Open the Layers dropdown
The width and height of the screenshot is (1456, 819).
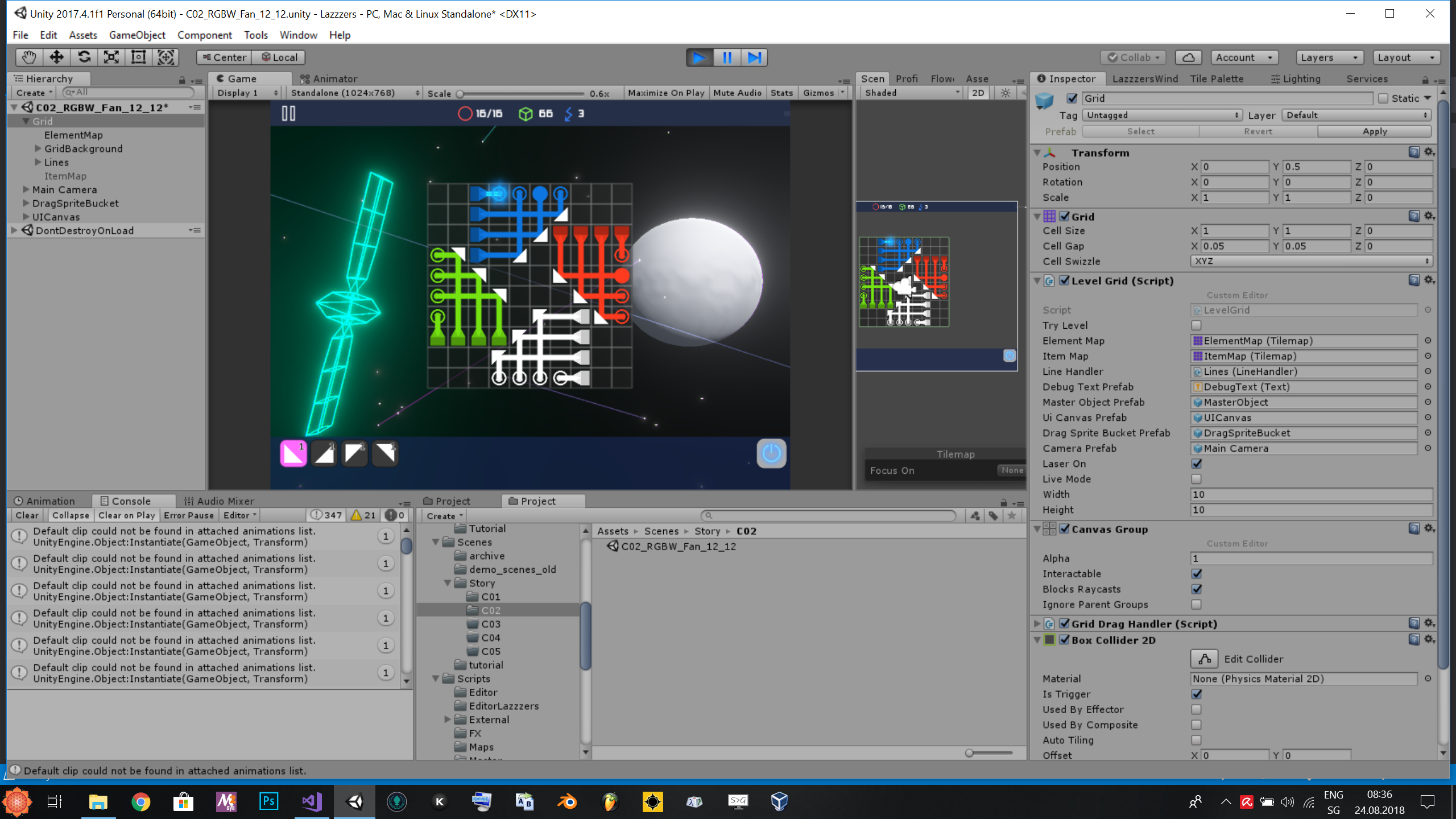click(x=1329, y=57)
